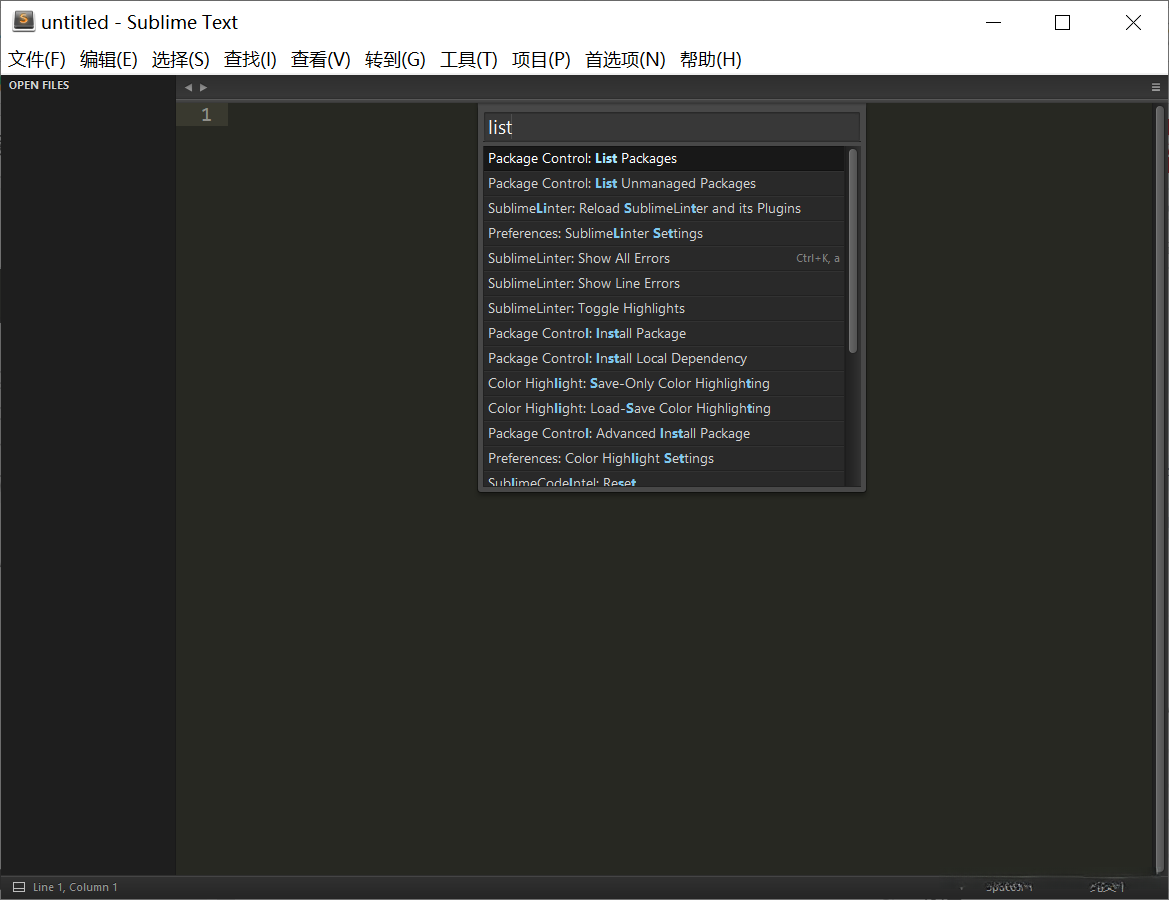Open the 文件(F) menu
The image size is (1169, 900).
point(37,60)
